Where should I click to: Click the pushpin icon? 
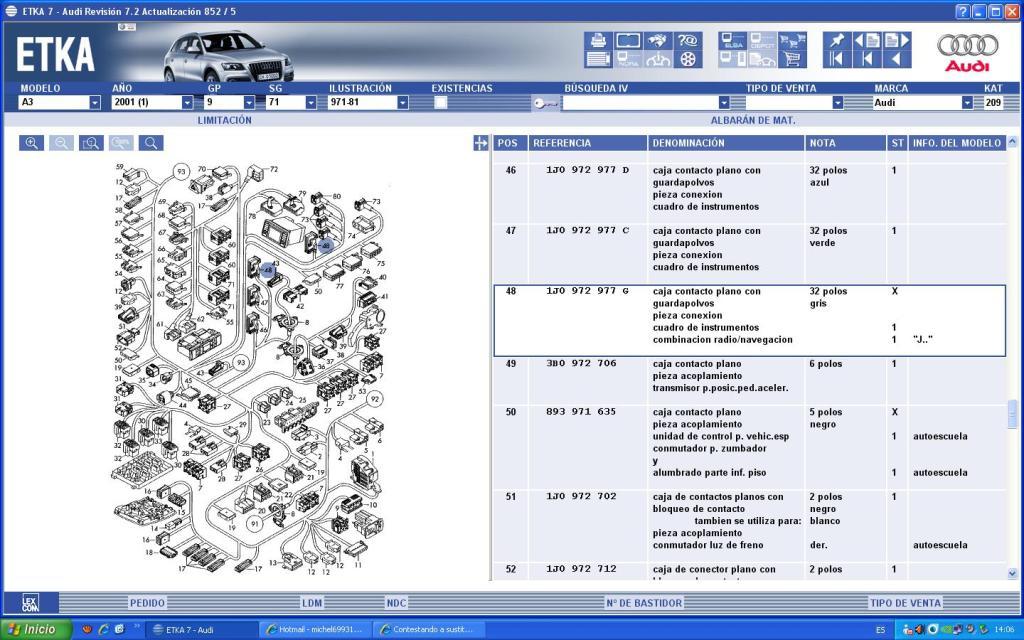point(837,40)
